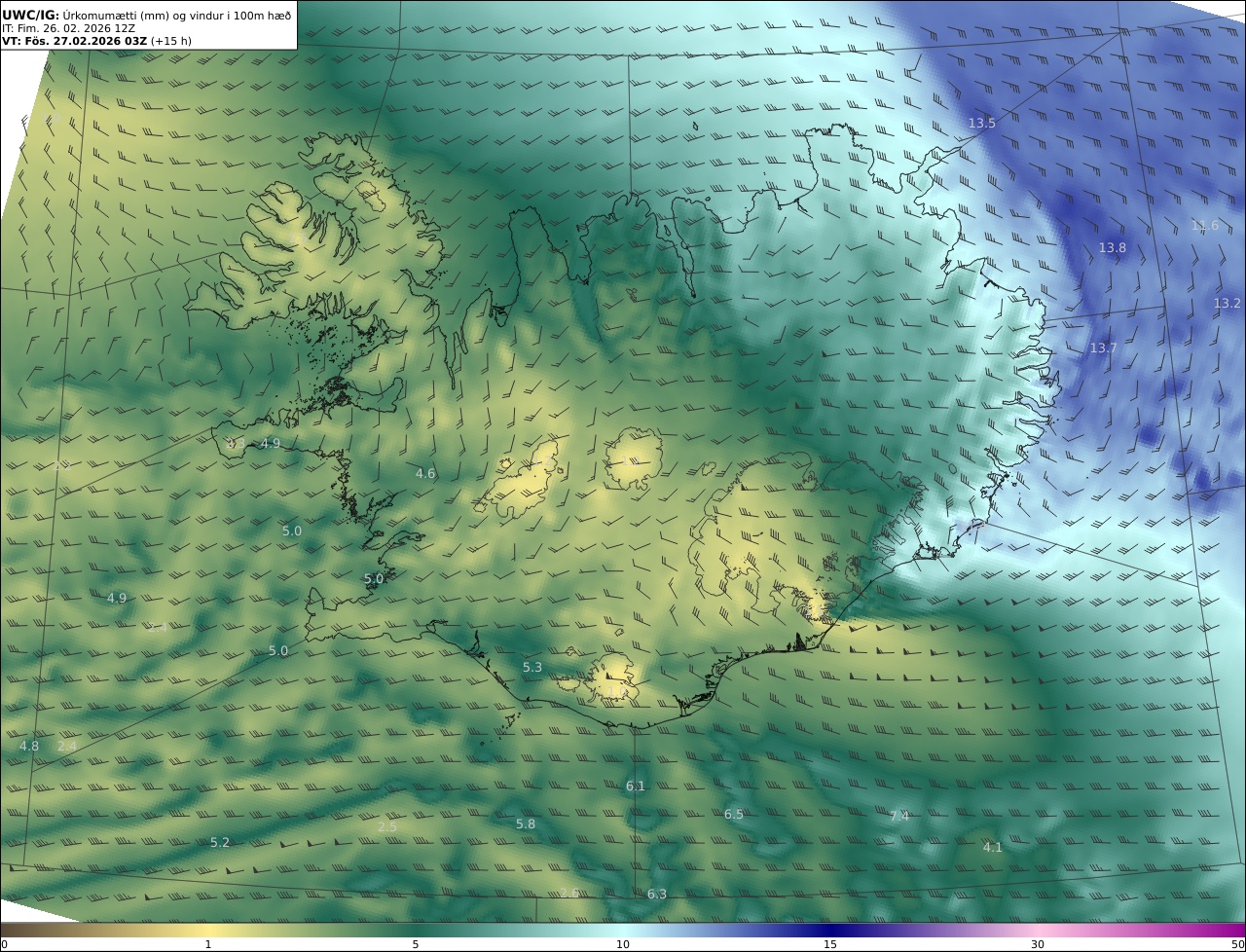
Task: Click the 4.6 value label on the map
Action: pyautogui.click(x=425, y=474)
